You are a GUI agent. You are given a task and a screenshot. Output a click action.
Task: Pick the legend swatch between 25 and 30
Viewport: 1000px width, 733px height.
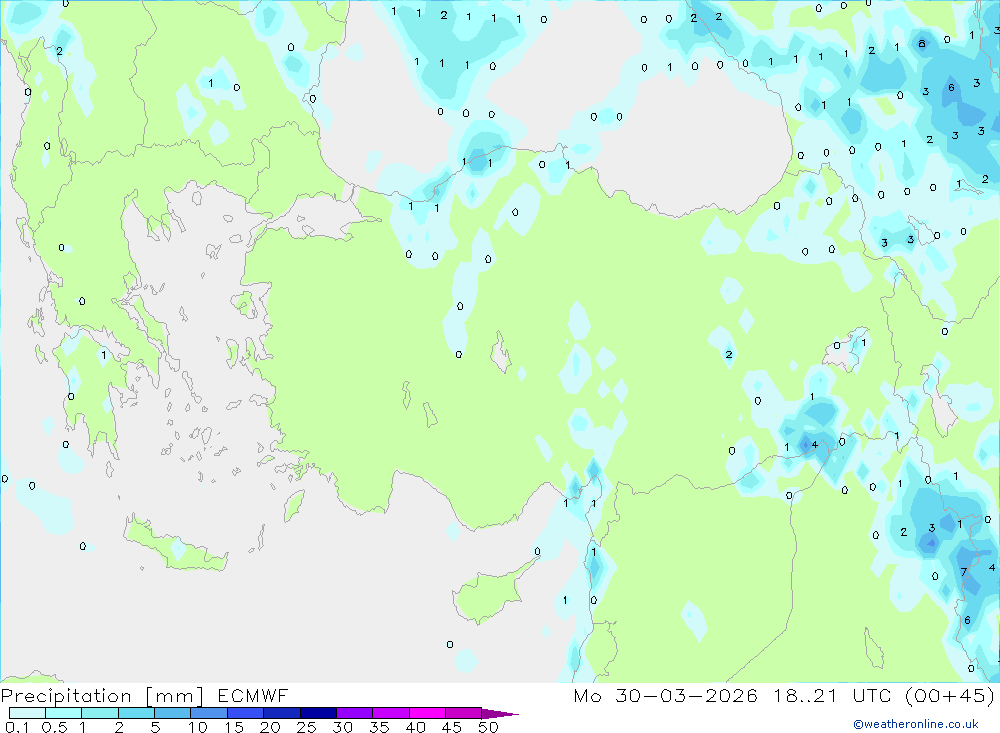pyautogui.click(x=318, y=713)
